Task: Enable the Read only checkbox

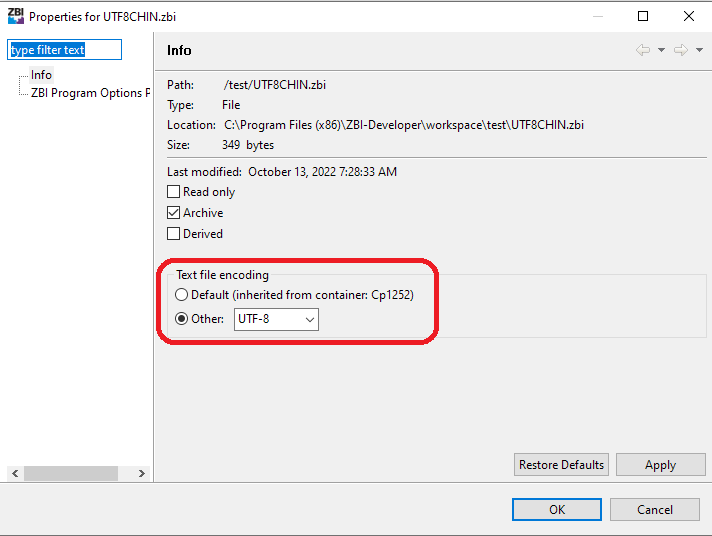Action: 174,192
